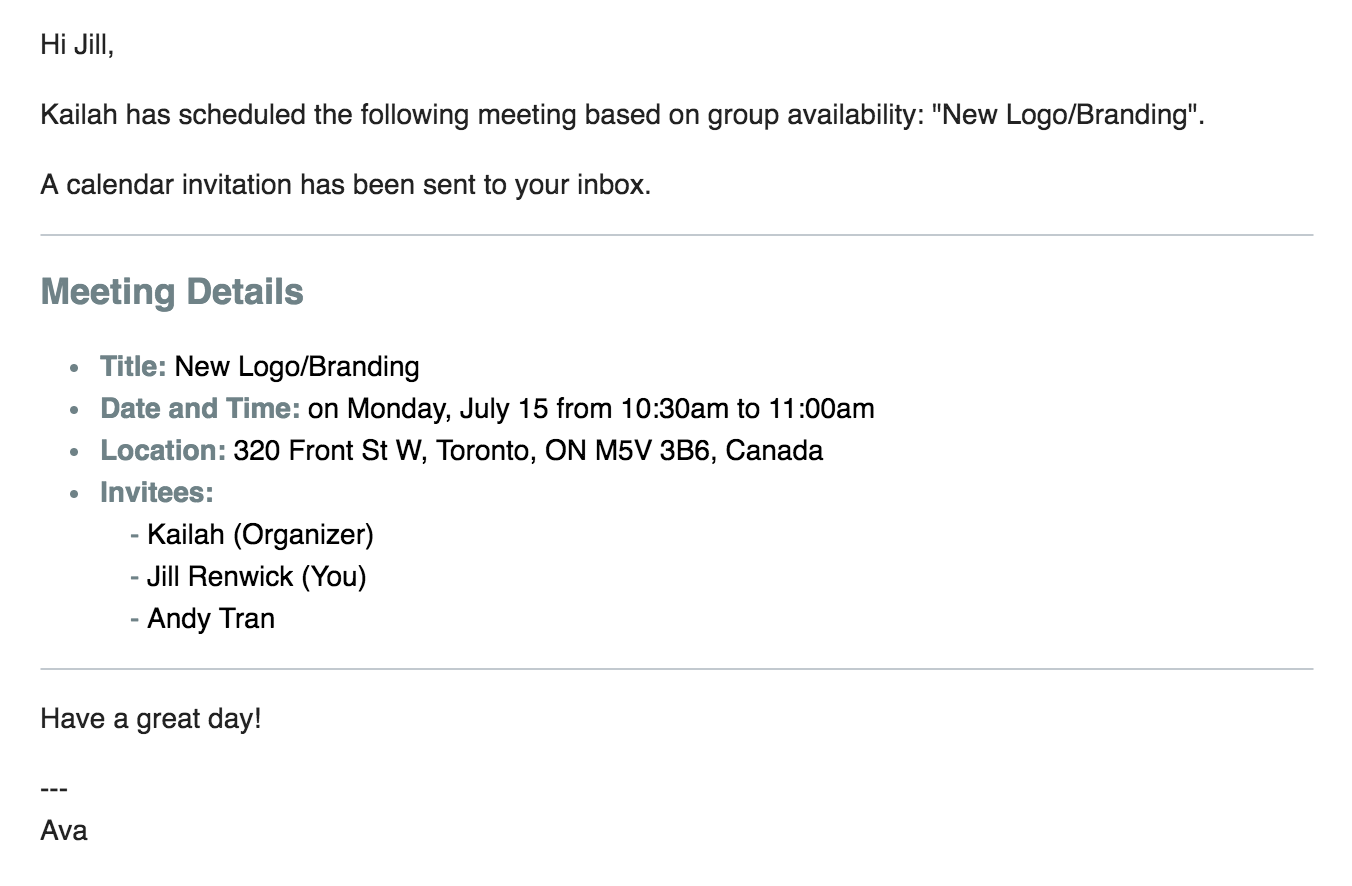Select the Meeting Details heading

coord(172,292)
